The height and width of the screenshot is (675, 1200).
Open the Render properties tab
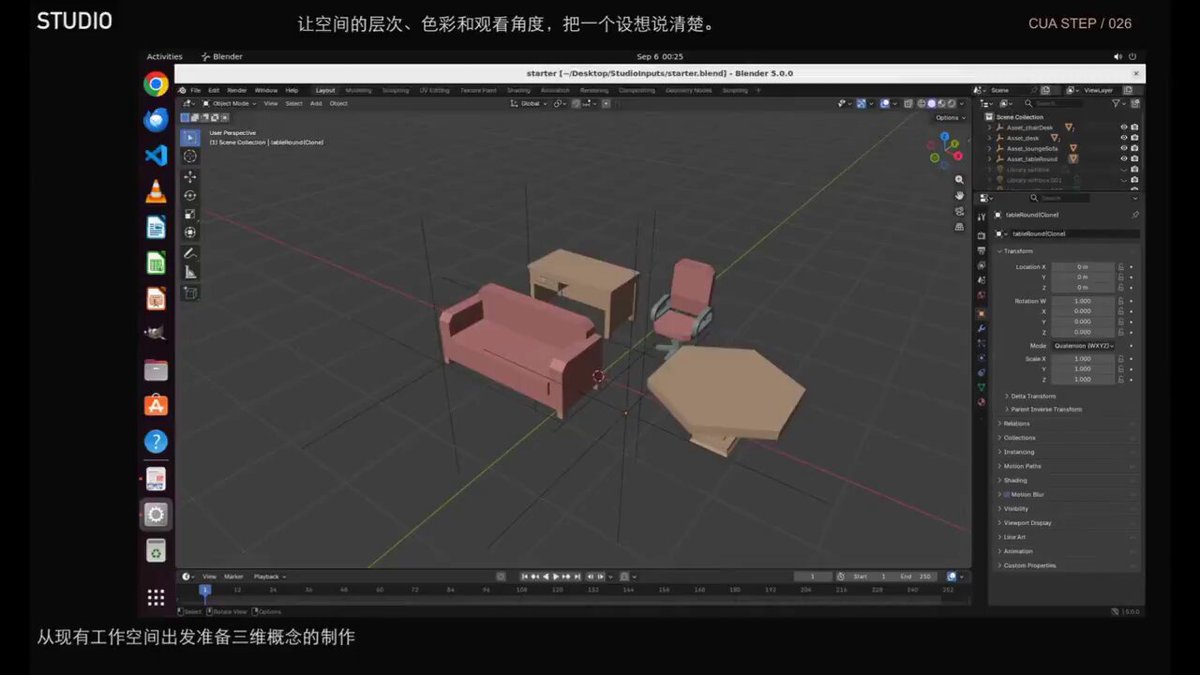pos(981,236)
